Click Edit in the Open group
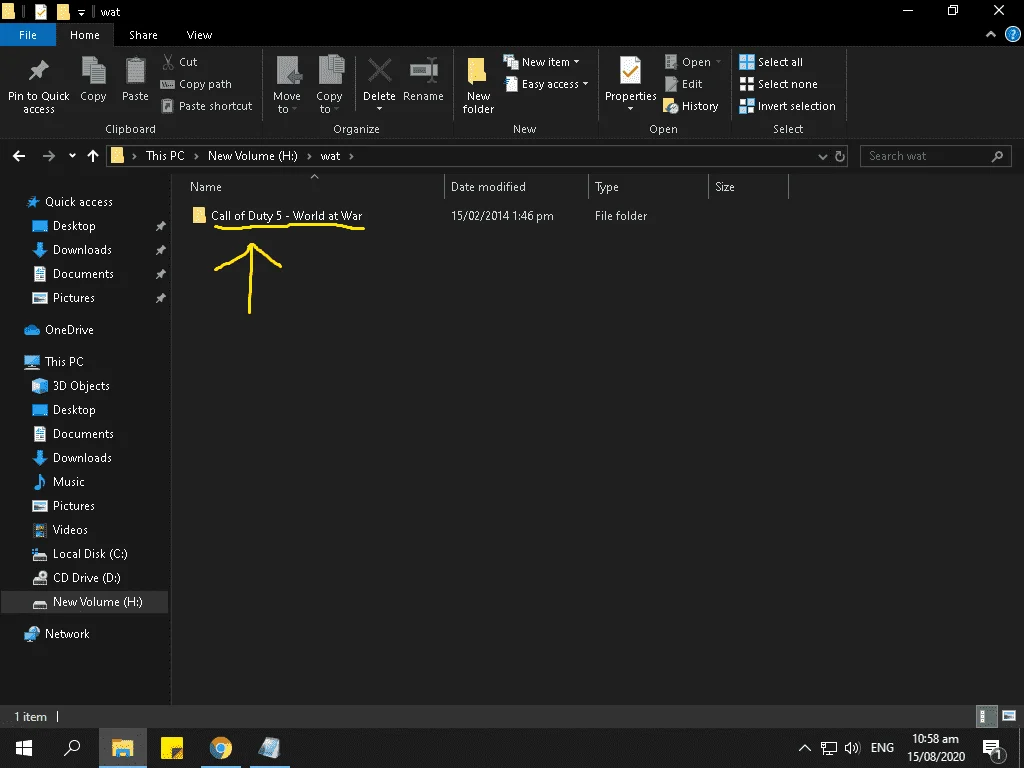The image size is (1024, 768). point(684,84)
